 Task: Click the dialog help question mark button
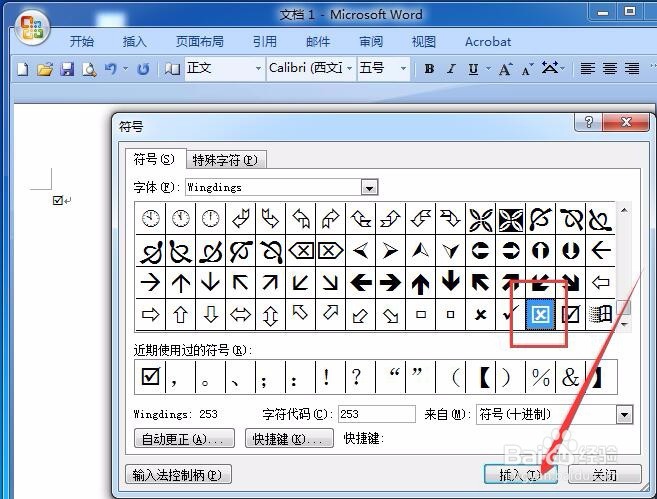588,122
